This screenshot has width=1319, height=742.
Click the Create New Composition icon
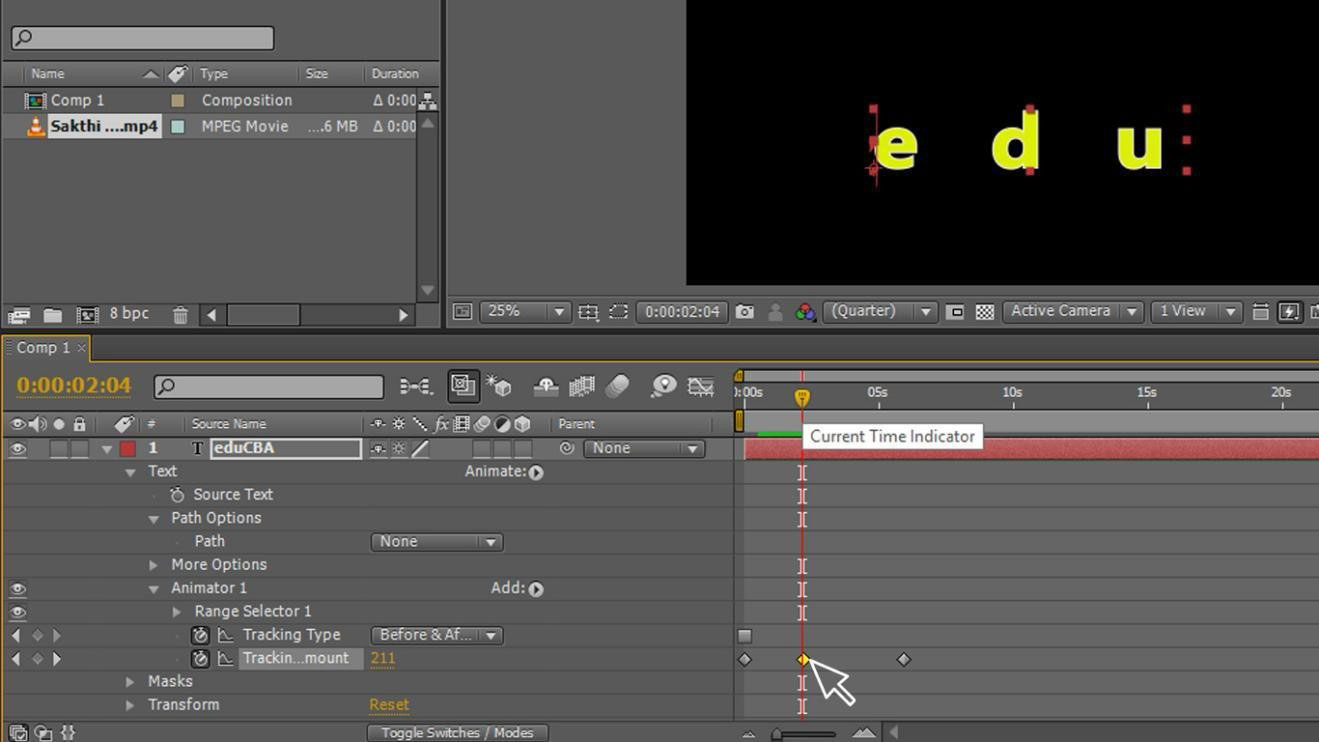(88, 315)
